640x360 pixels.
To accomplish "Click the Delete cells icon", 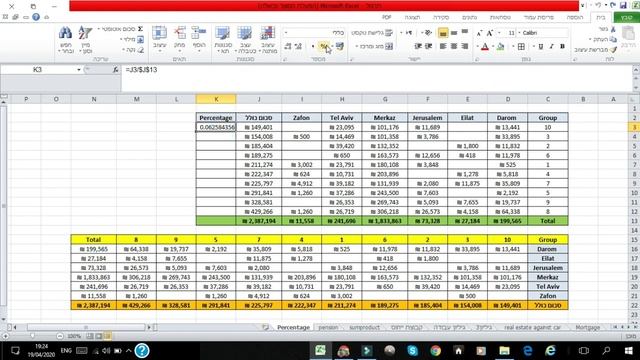I will coord(180,37).
